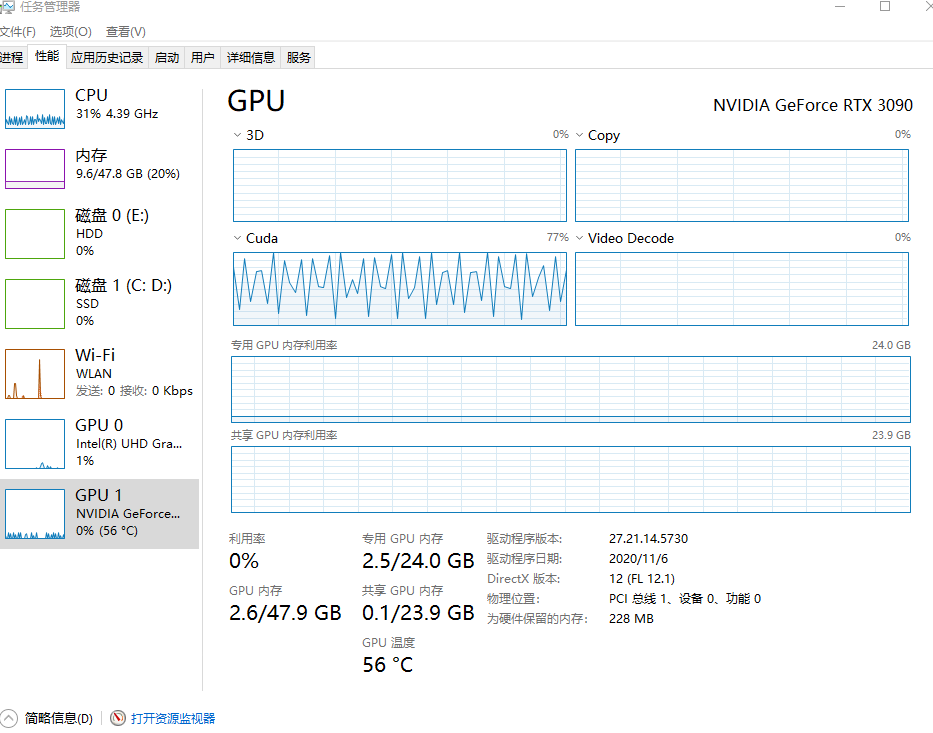Open the 查看 menu
The height and width of the screenshot is (733, 933).
tap(124, 31)
